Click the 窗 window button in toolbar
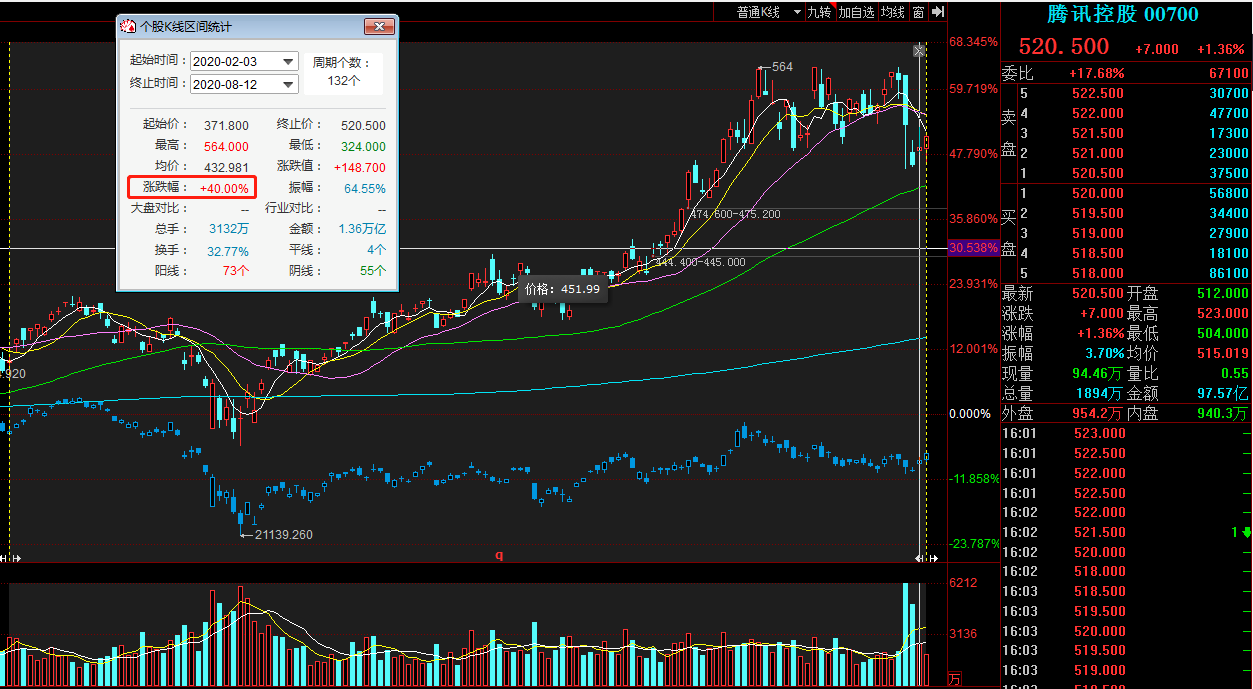The image size is (1253, 689). 918,12
